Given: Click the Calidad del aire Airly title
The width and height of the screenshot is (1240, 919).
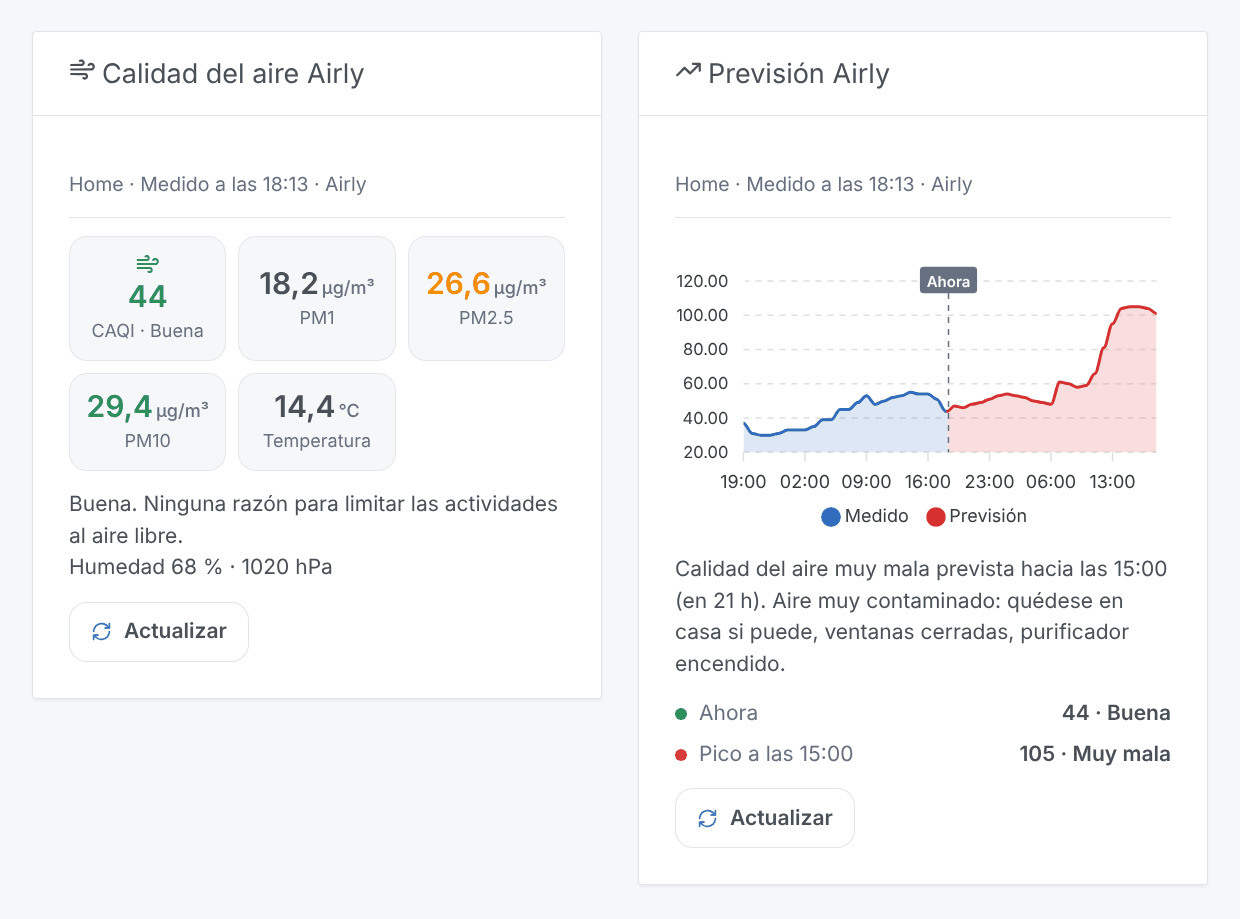Looking at the screenshot, I should (x=233, y=73).
